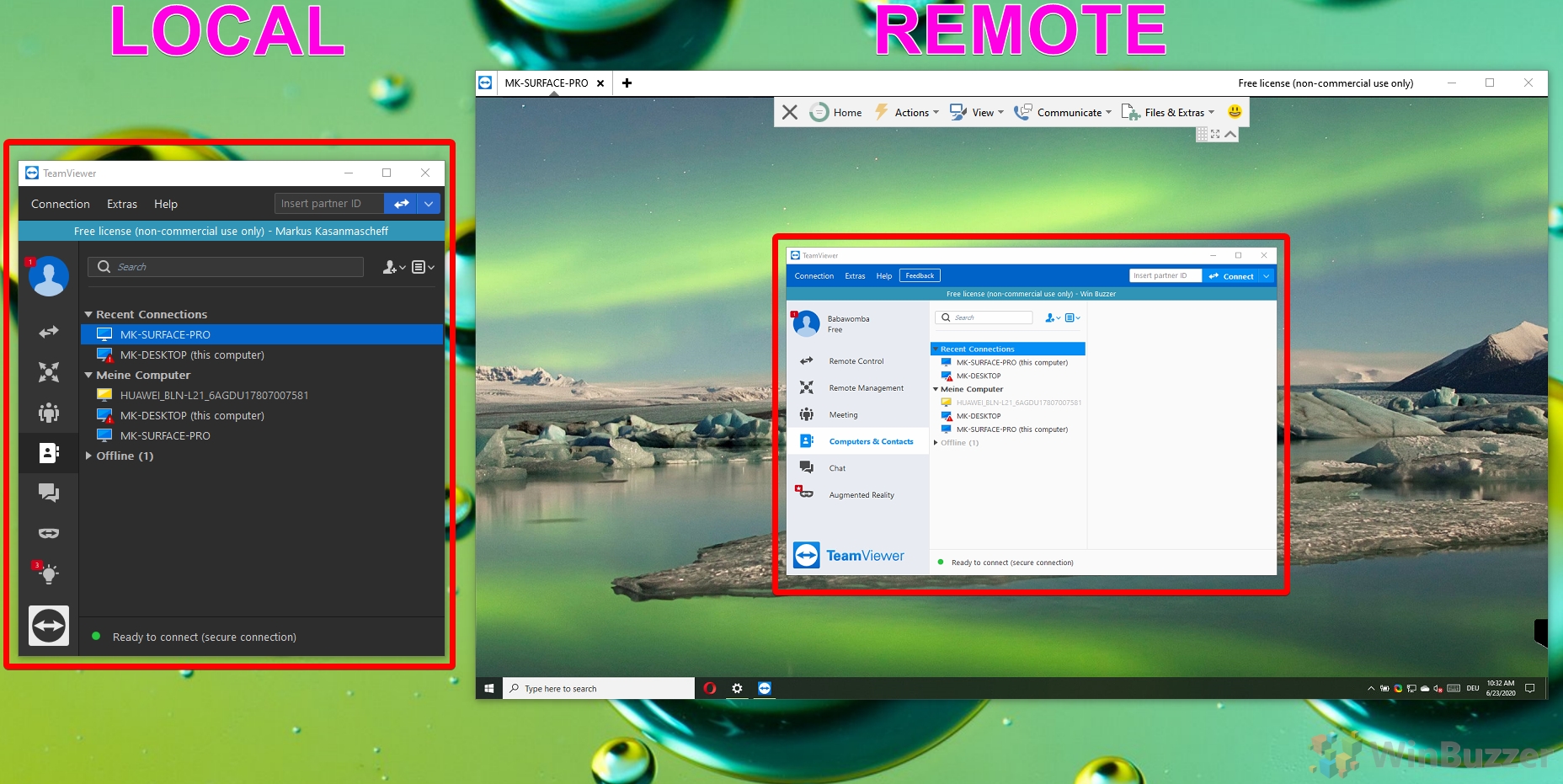1563x784 pixels.
Task: Open Chat icon in local TeamViewer sidebar
Action: click(49, 493)
